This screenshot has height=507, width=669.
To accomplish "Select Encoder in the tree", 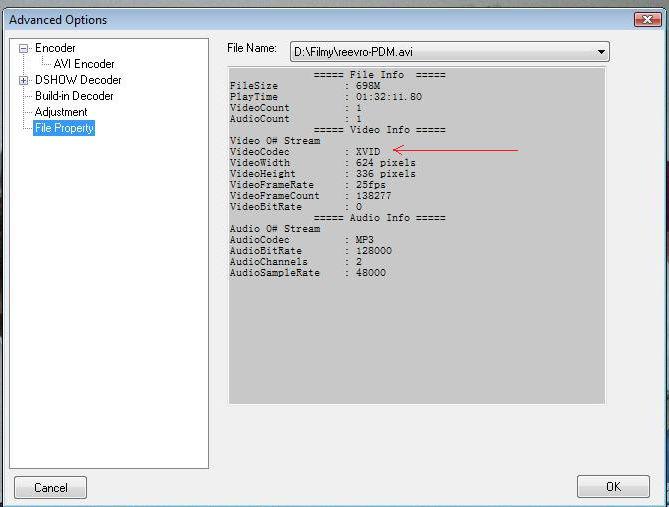I will (x=55, y=48).
